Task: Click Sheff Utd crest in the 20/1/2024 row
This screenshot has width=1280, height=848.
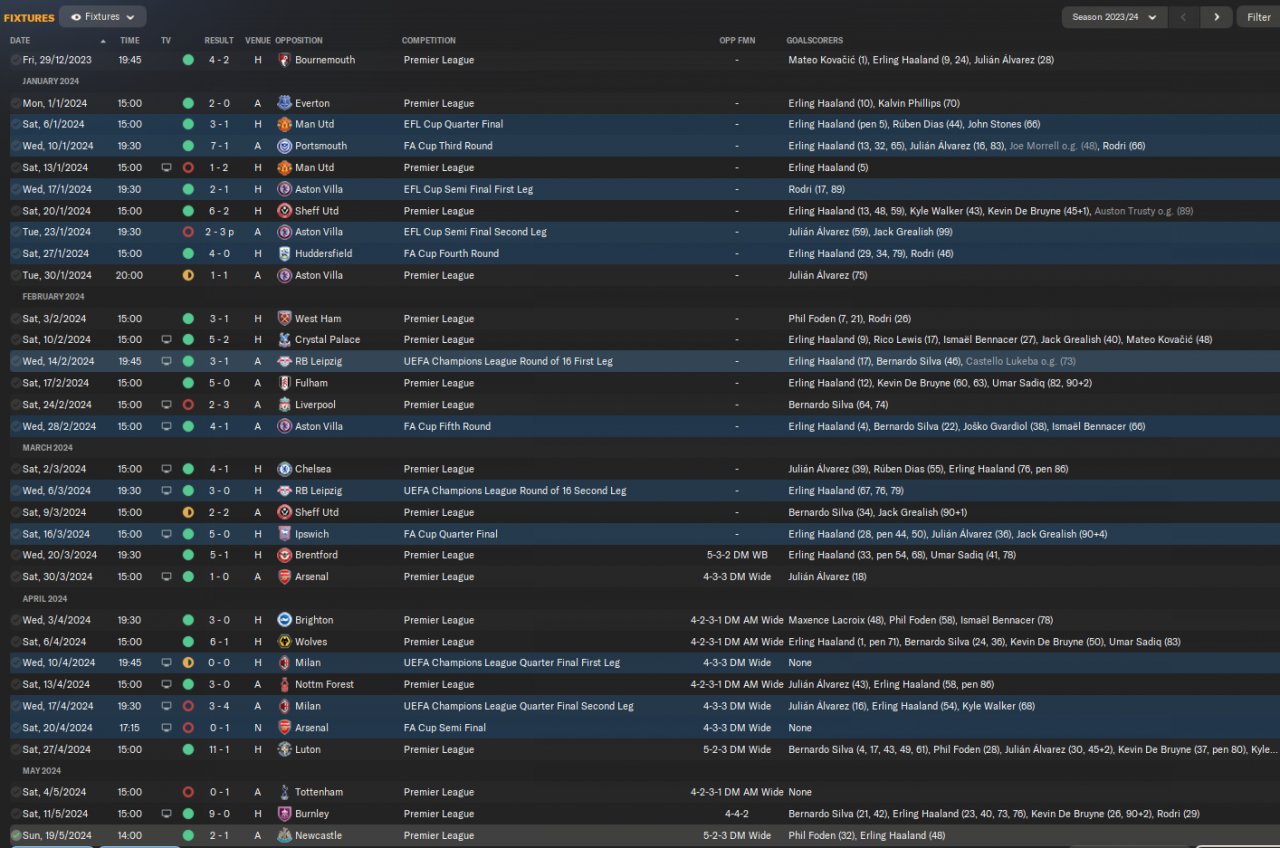Action: pyautogui.click(x=284, y=211)
